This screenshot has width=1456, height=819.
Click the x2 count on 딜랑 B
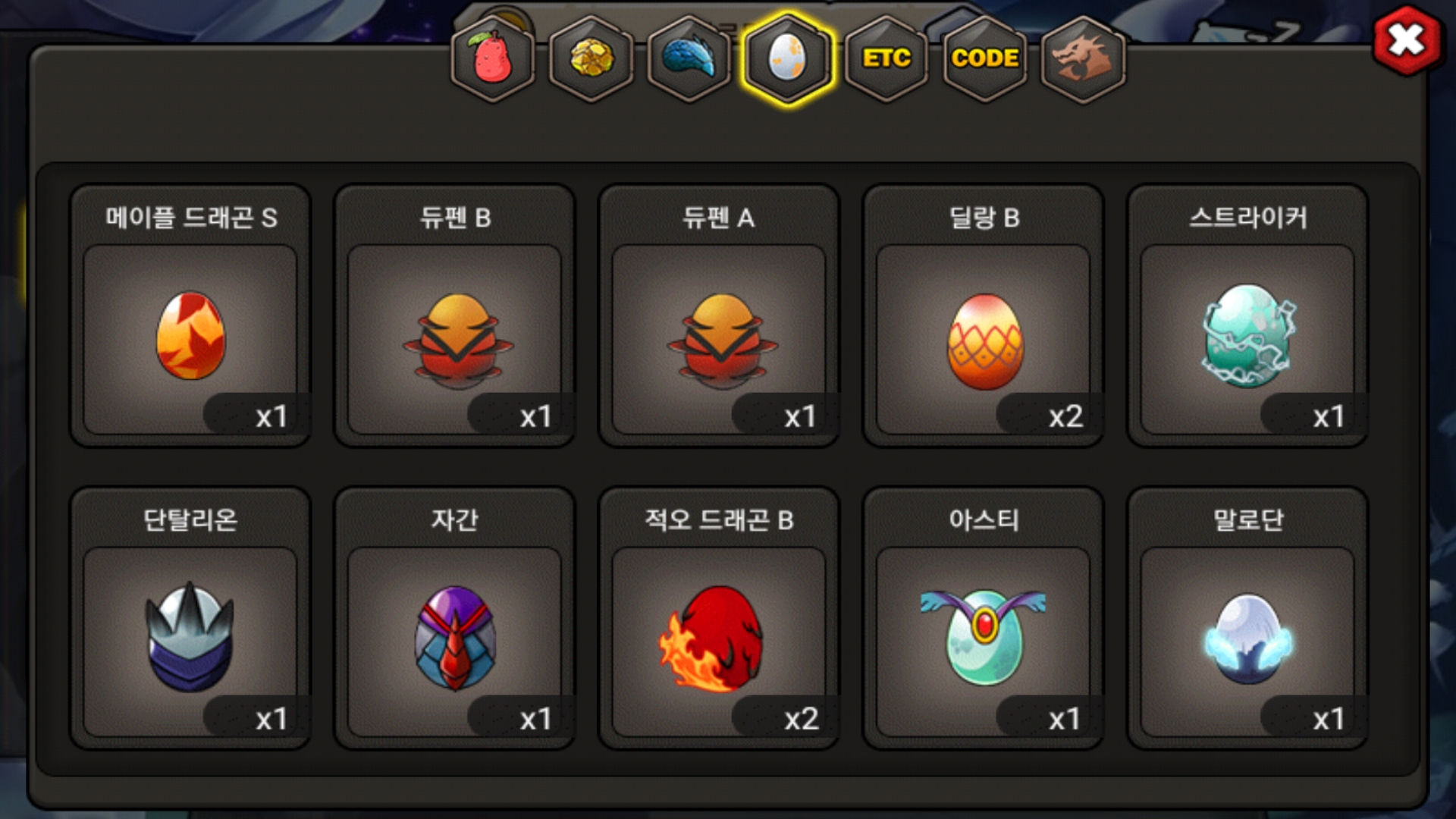(1065, 416)
